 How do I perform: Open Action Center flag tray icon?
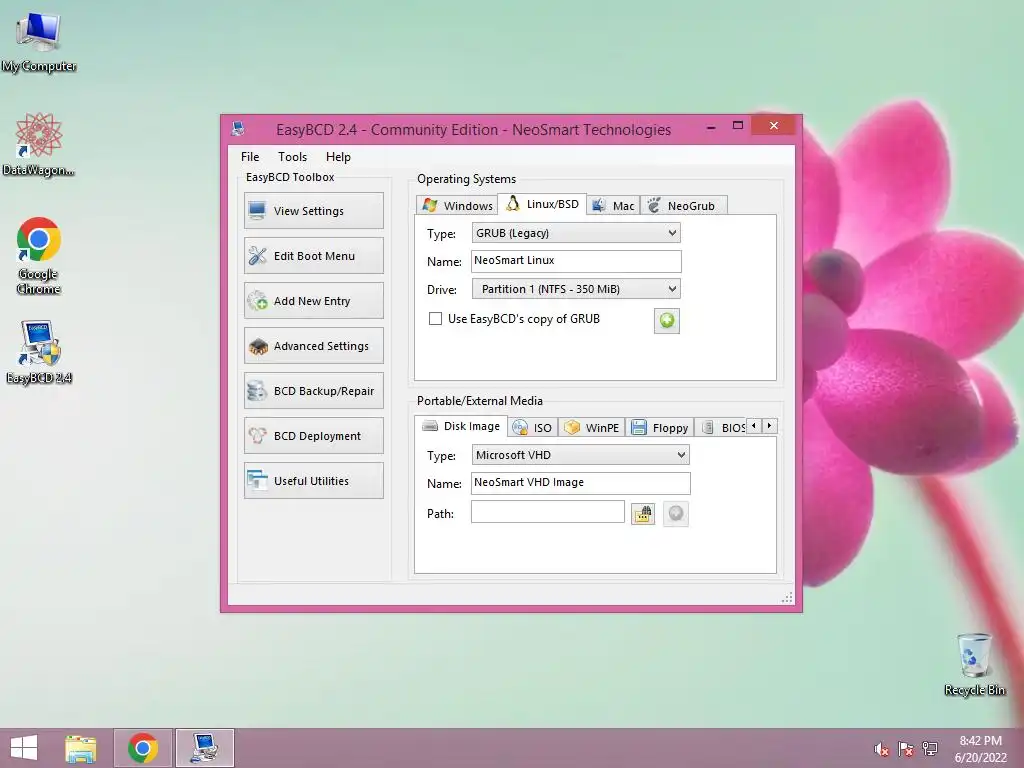pyautogui.click(x=906, y=749)
